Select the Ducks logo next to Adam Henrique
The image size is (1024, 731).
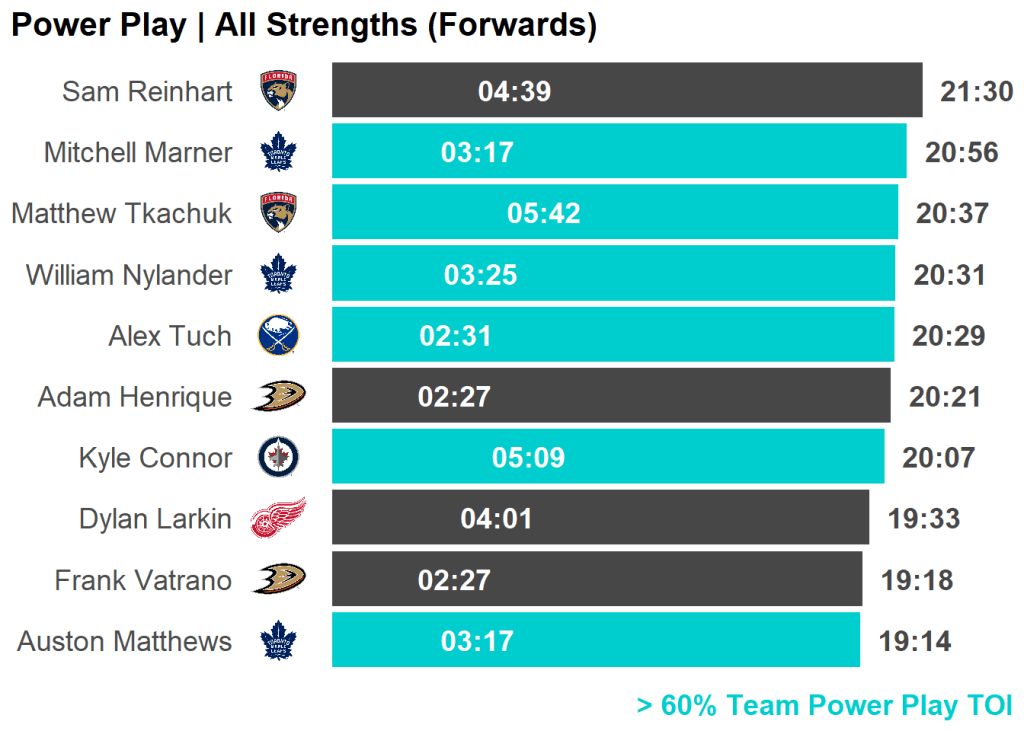279,396
